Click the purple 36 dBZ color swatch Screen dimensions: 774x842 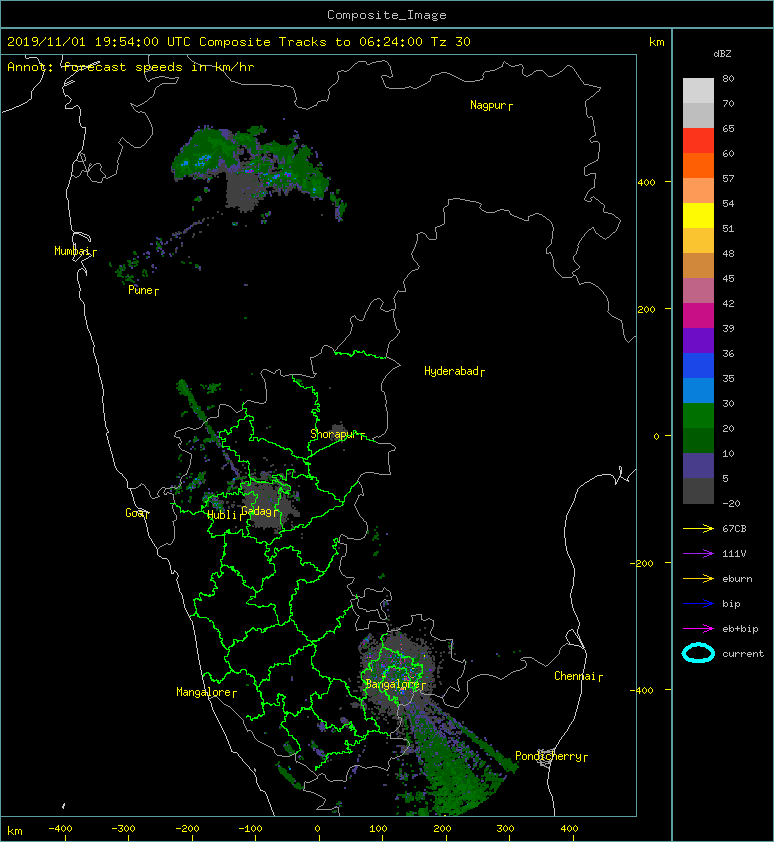[x=698, y=340]
